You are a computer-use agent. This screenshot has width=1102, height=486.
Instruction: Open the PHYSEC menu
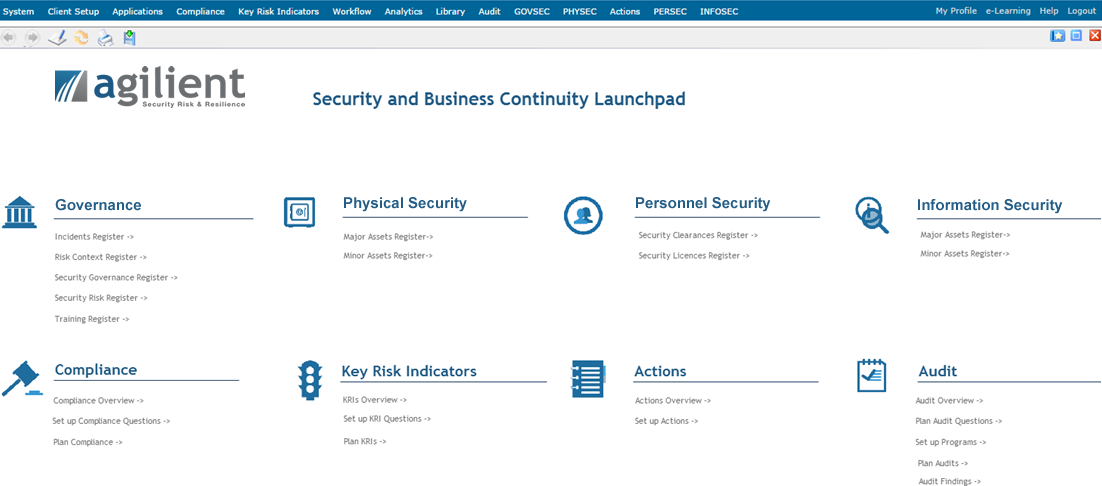(x=580, y=11)
